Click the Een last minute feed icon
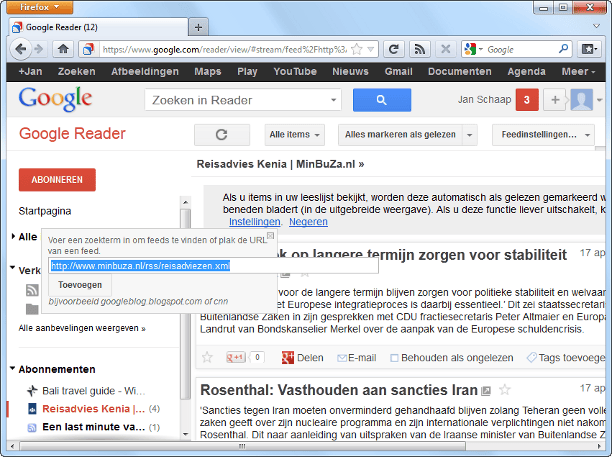The height and width of the screenshot is (457, 612). [x=32, y=427]
